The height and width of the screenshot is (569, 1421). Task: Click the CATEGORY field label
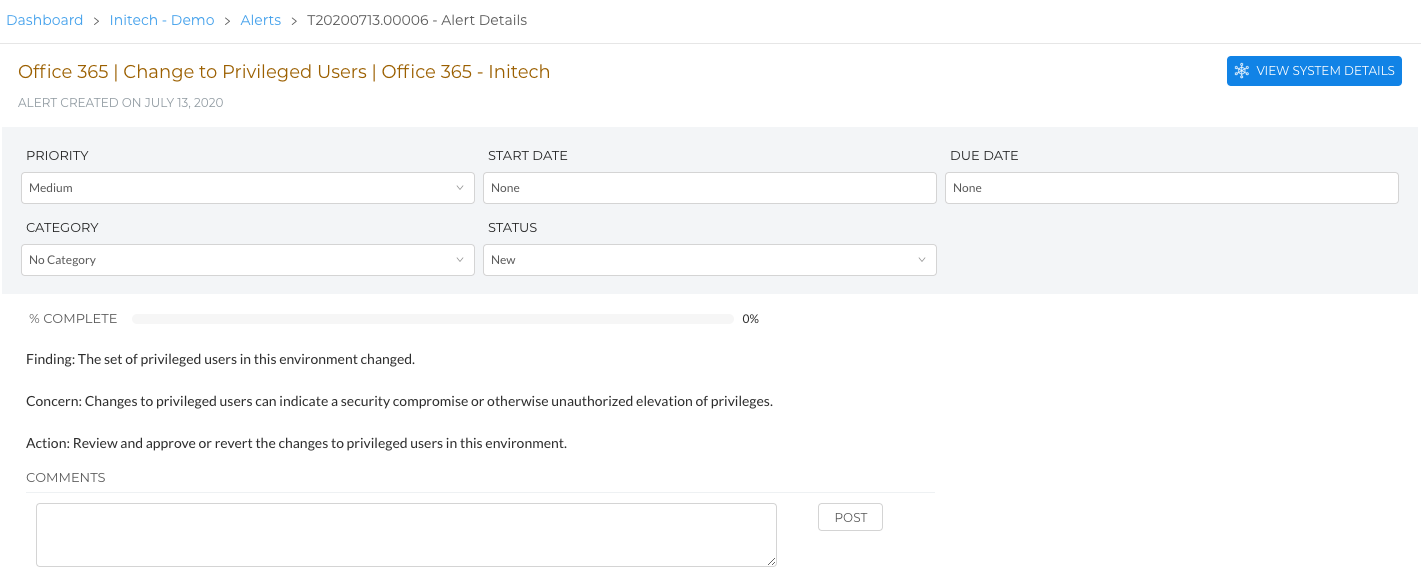tap(62, 228)
